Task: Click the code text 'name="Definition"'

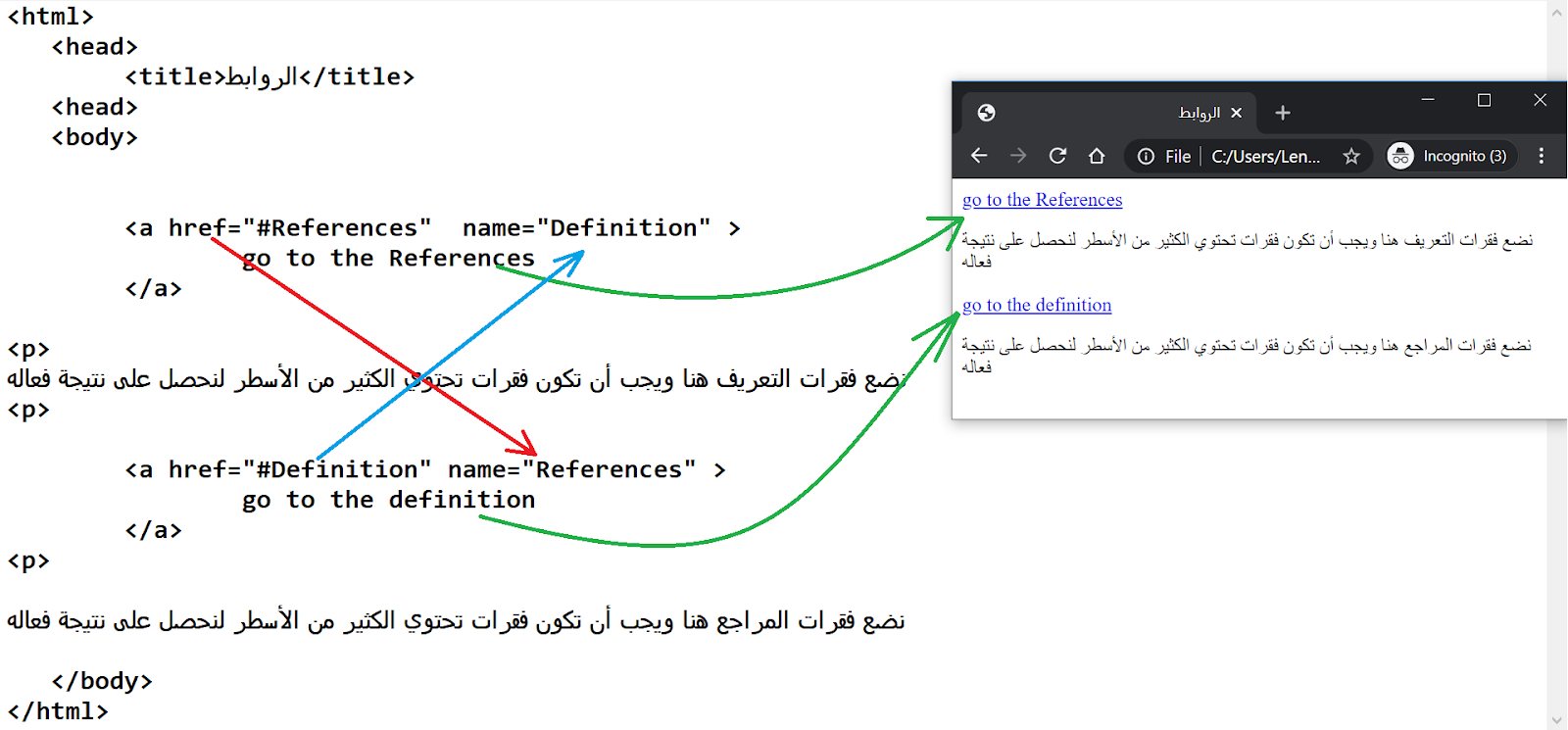Action: click(586, 228)
